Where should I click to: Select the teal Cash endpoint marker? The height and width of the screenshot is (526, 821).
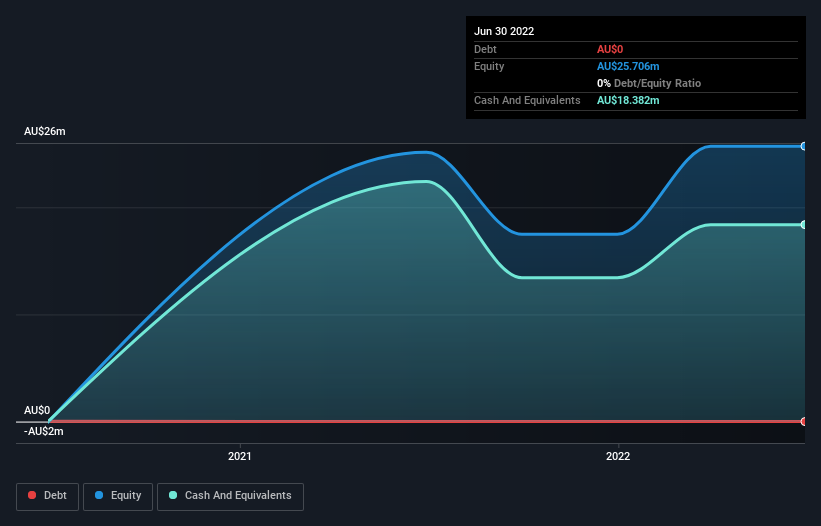pyautogui.click(x=804, y=225)
